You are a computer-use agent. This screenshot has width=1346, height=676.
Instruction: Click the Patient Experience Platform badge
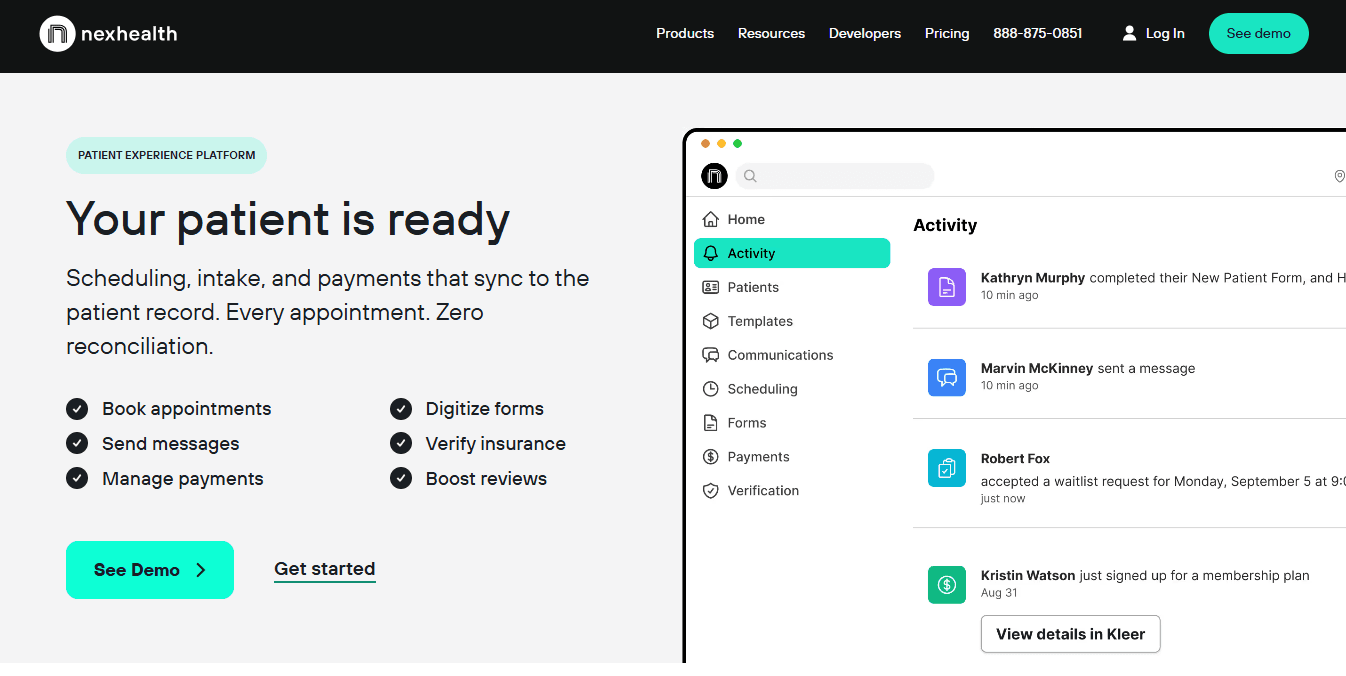tap(166, 155)
